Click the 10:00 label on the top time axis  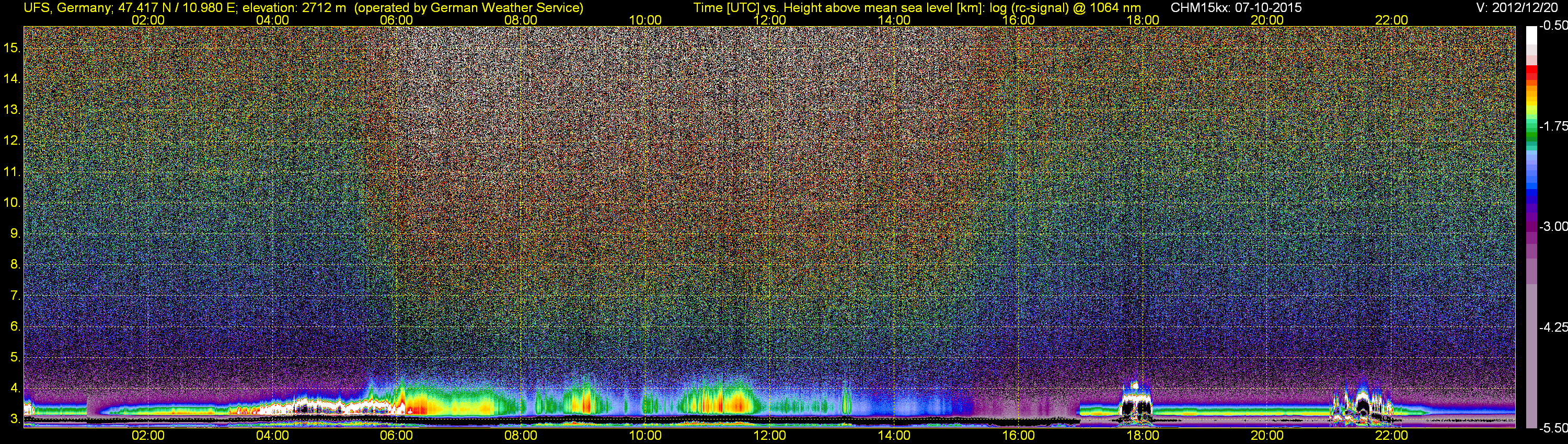645,20
